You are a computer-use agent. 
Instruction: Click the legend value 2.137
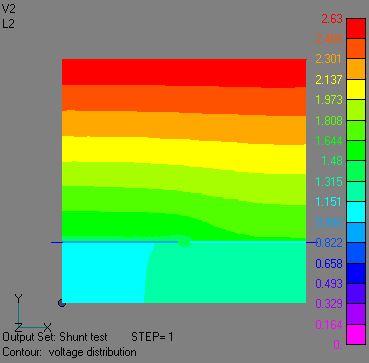329,80
